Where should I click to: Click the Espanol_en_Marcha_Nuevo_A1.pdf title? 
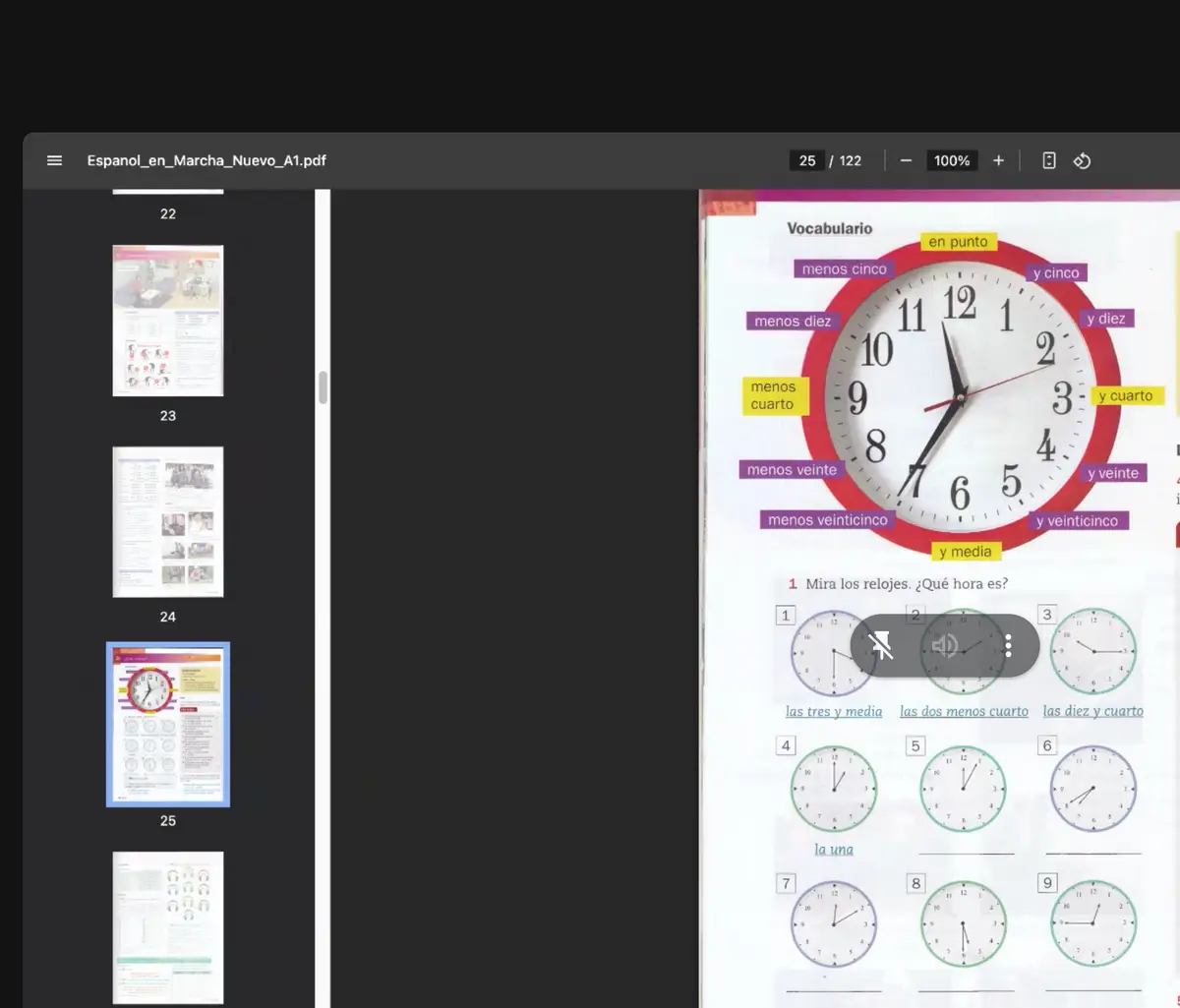(x=206, y=160)
